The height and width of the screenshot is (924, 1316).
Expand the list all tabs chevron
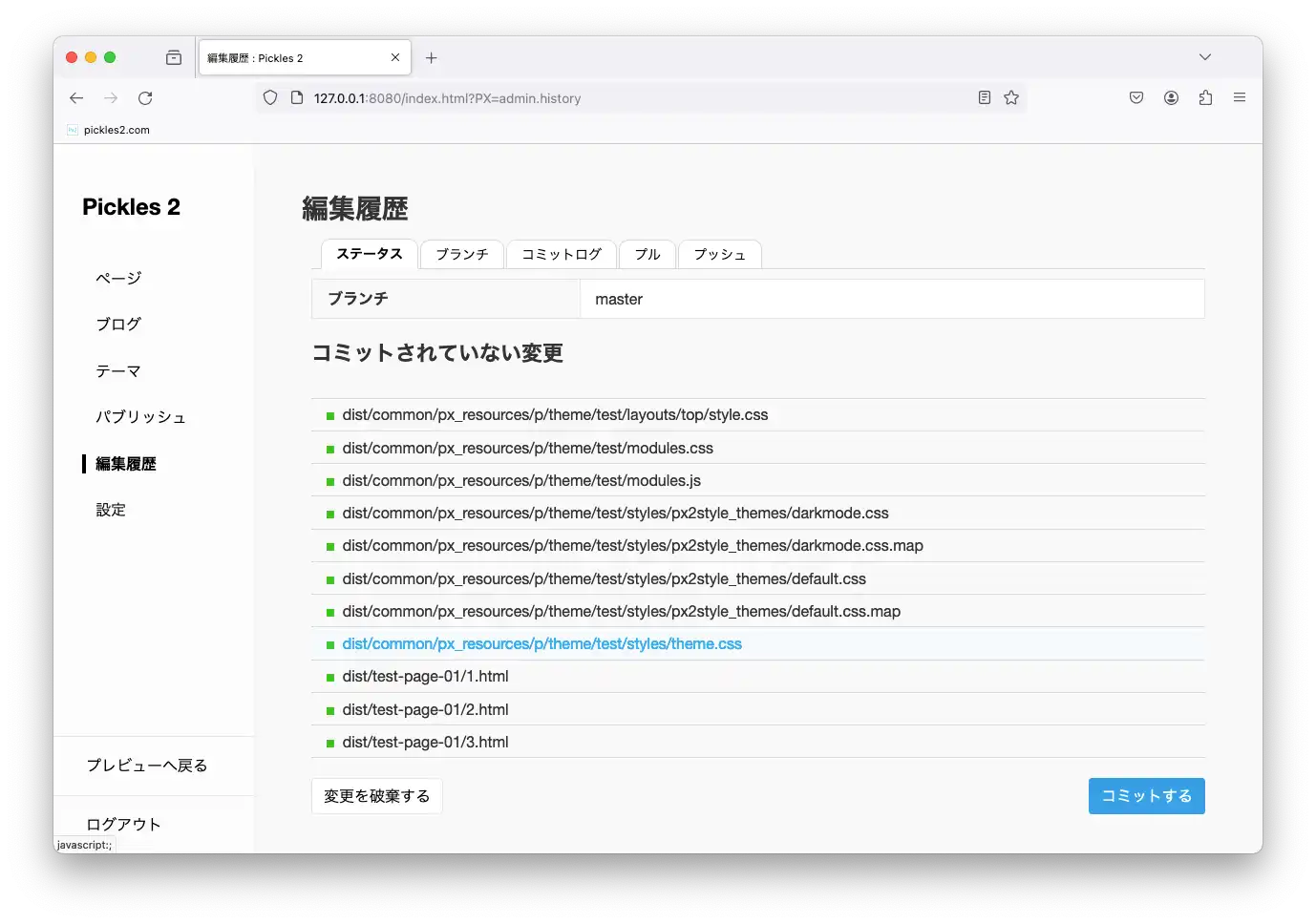[x=1205, y=57]
